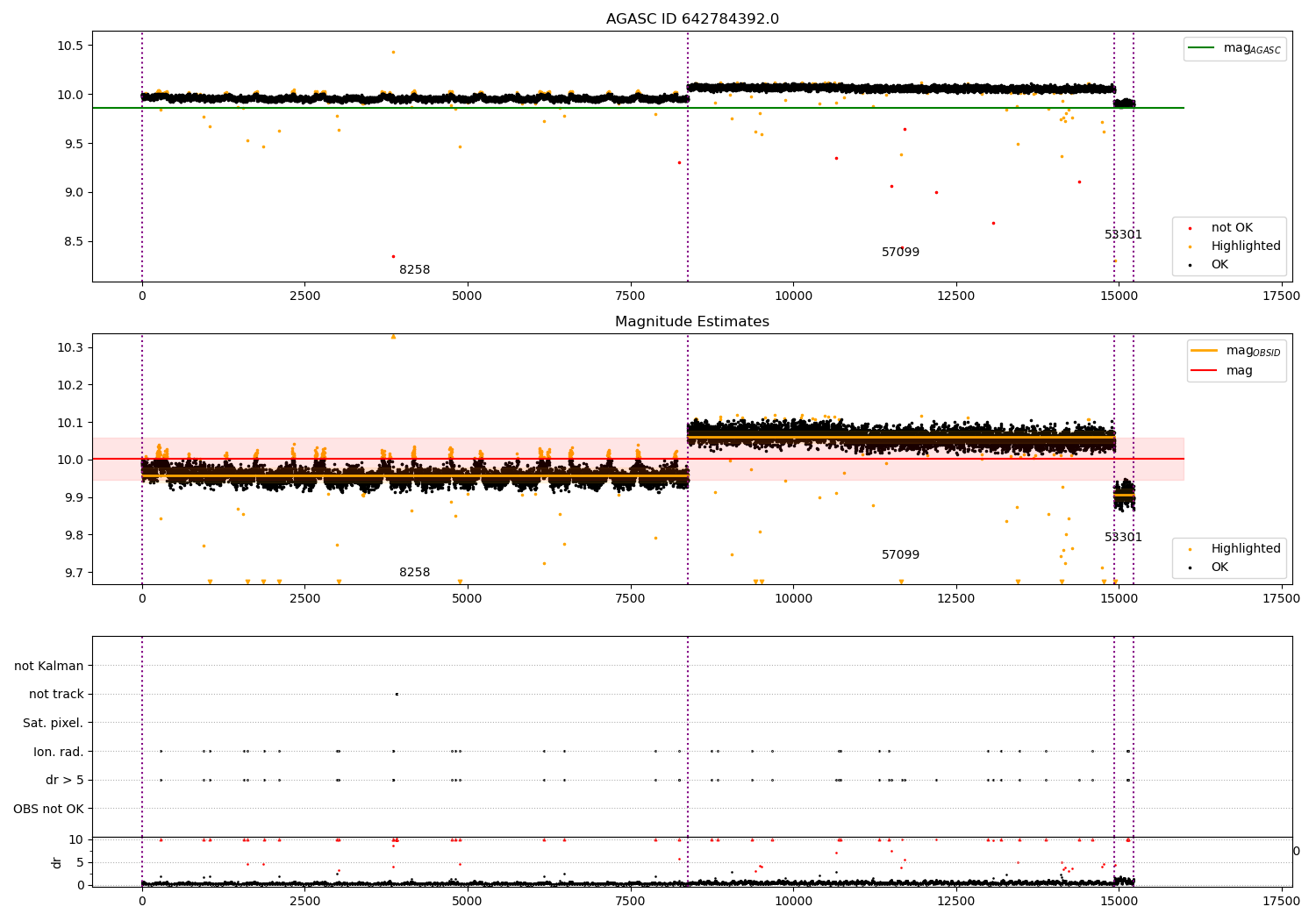The height and width of the screenshot is (921, 1316).
Task: Click the '9.0' y-axis tick in top plot
Action: 74,193
